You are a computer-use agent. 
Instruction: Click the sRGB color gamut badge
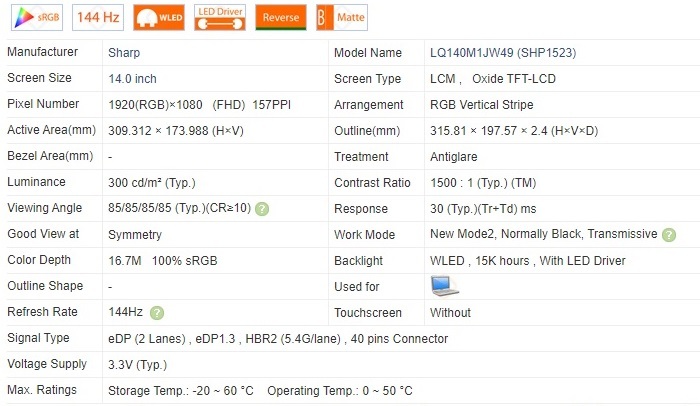[37, 17]
